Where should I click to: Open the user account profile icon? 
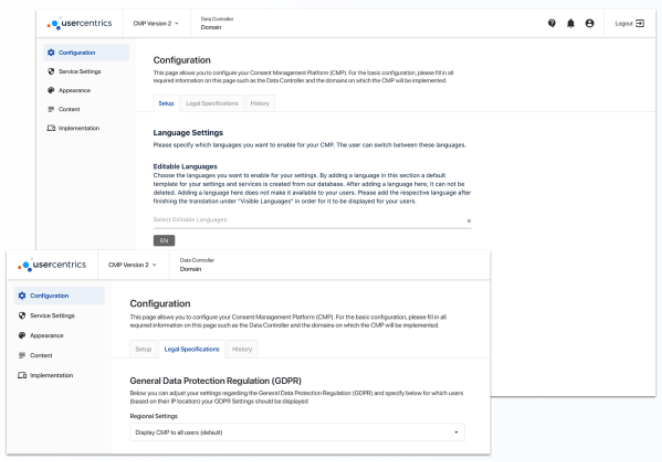click(589, 23)
